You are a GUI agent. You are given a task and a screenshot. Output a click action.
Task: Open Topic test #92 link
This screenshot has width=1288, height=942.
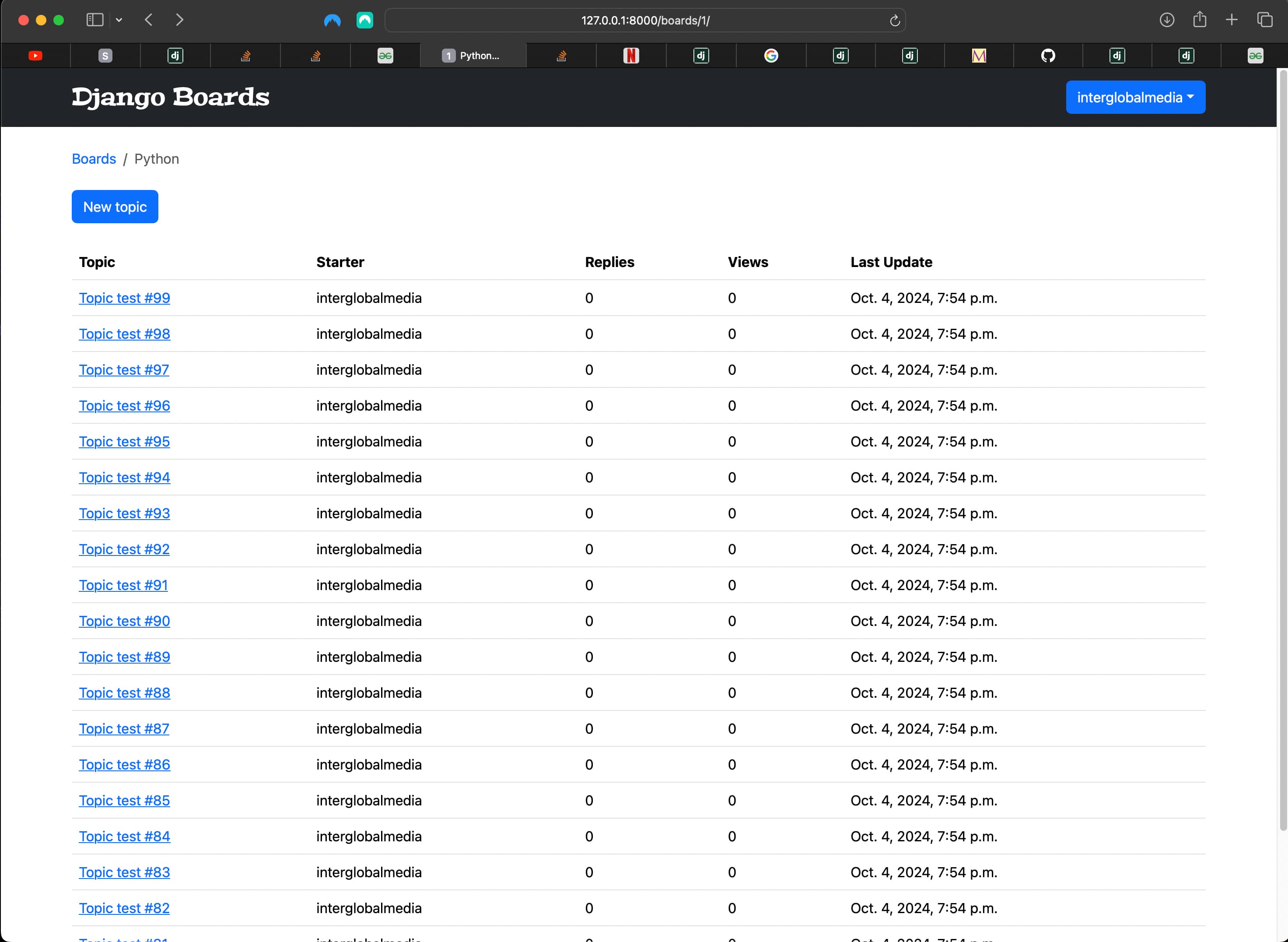(x=124, y=550)
